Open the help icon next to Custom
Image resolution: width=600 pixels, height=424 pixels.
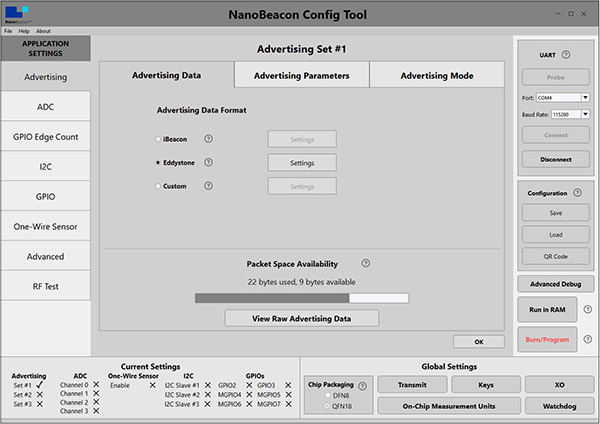(x=208, y=186)
